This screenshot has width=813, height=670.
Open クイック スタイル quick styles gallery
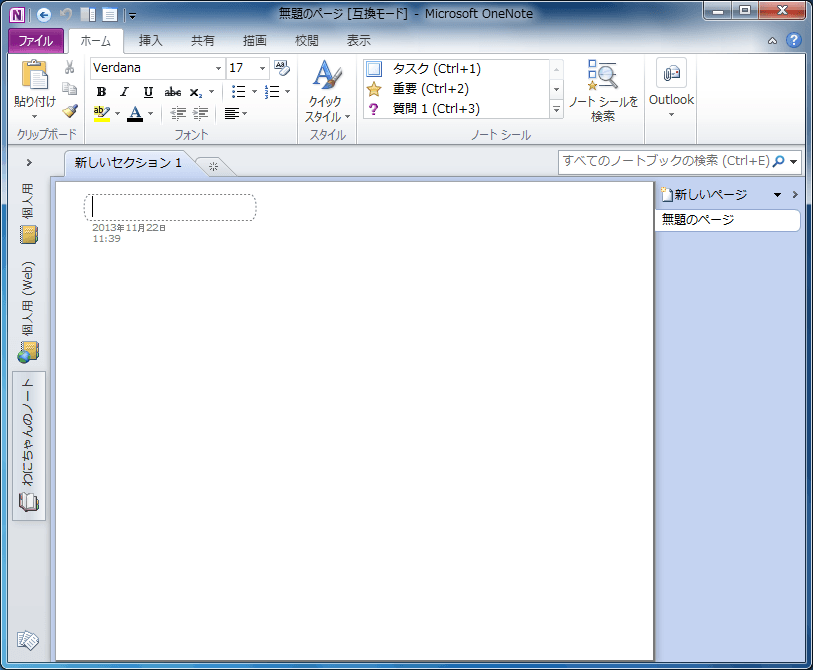coord(327,92)
